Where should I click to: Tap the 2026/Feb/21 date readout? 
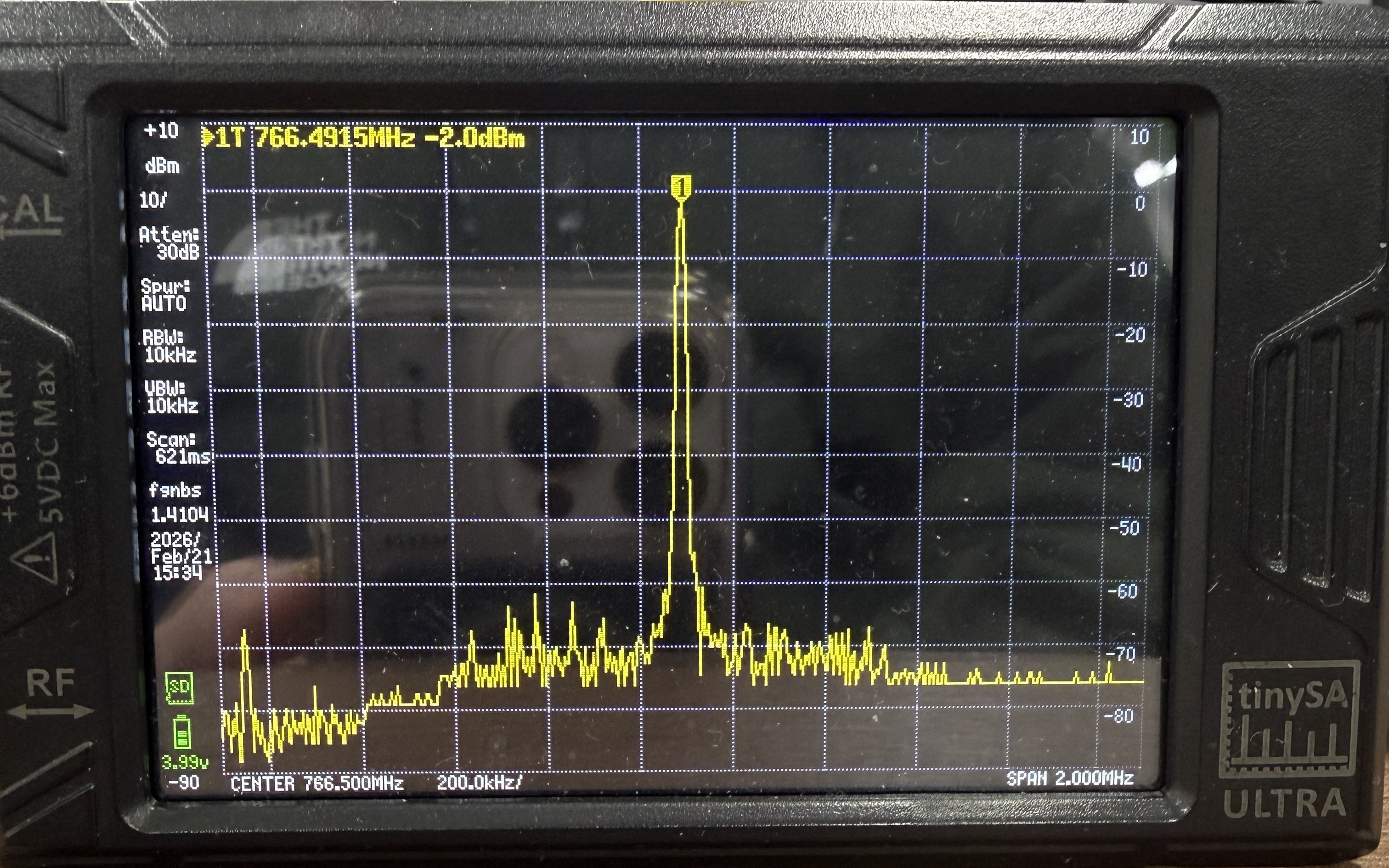181,547
